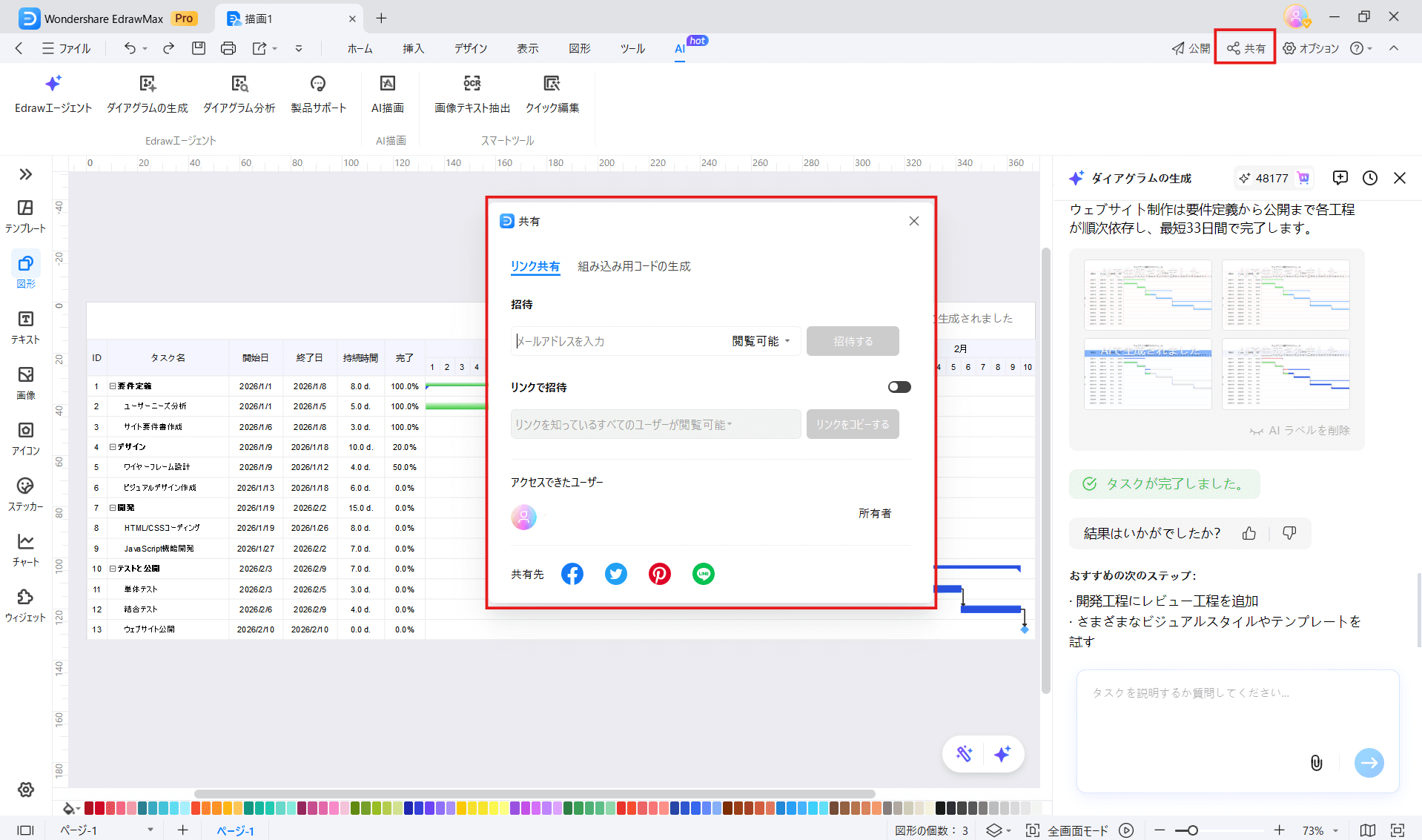This screenshot has width=1422, height=840.
Task: Pick a red swatch from the color palette
Action: 89,807
